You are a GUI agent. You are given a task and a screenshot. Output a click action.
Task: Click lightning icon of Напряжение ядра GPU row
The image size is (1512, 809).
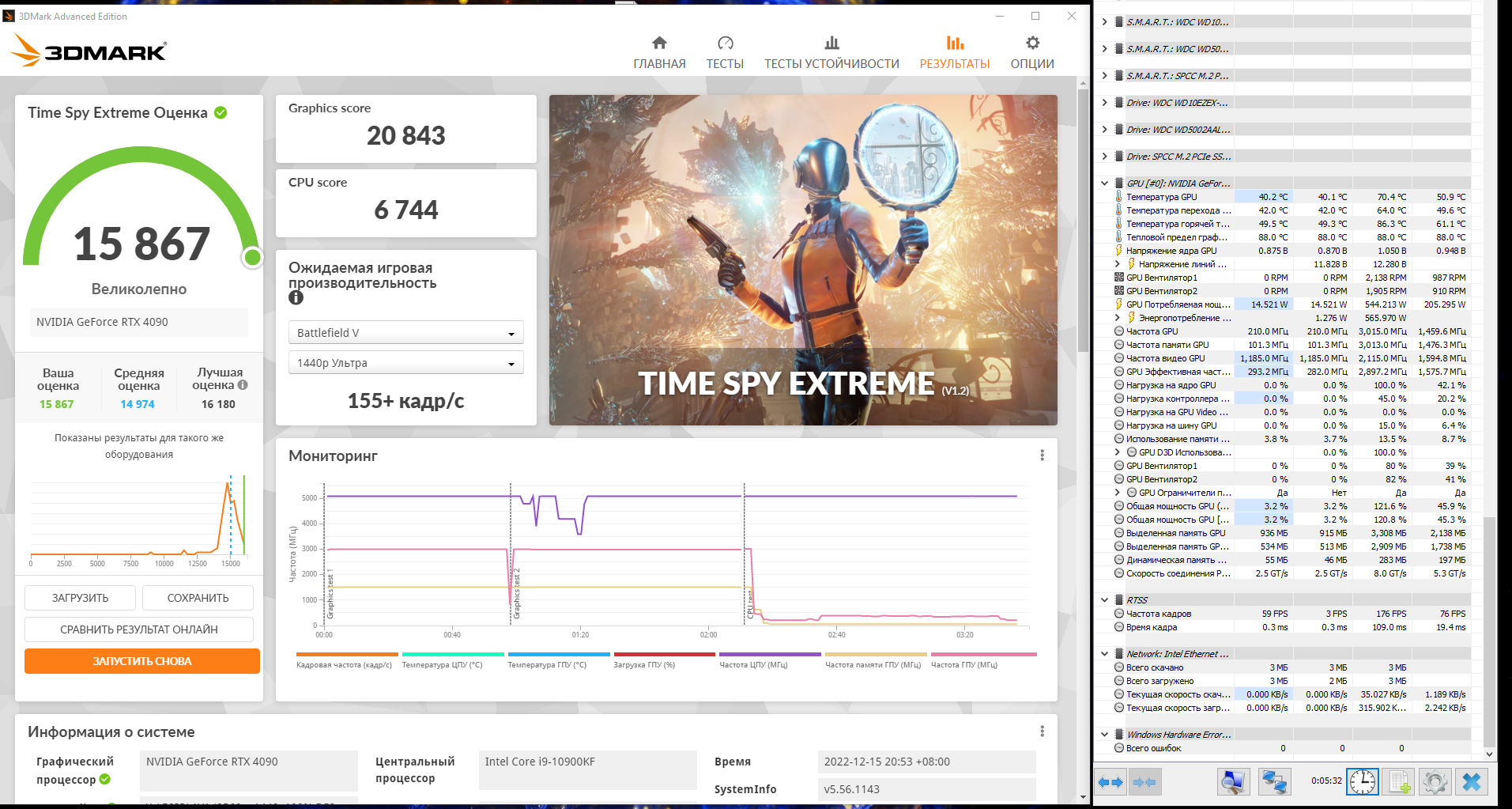coord(1118,251)
